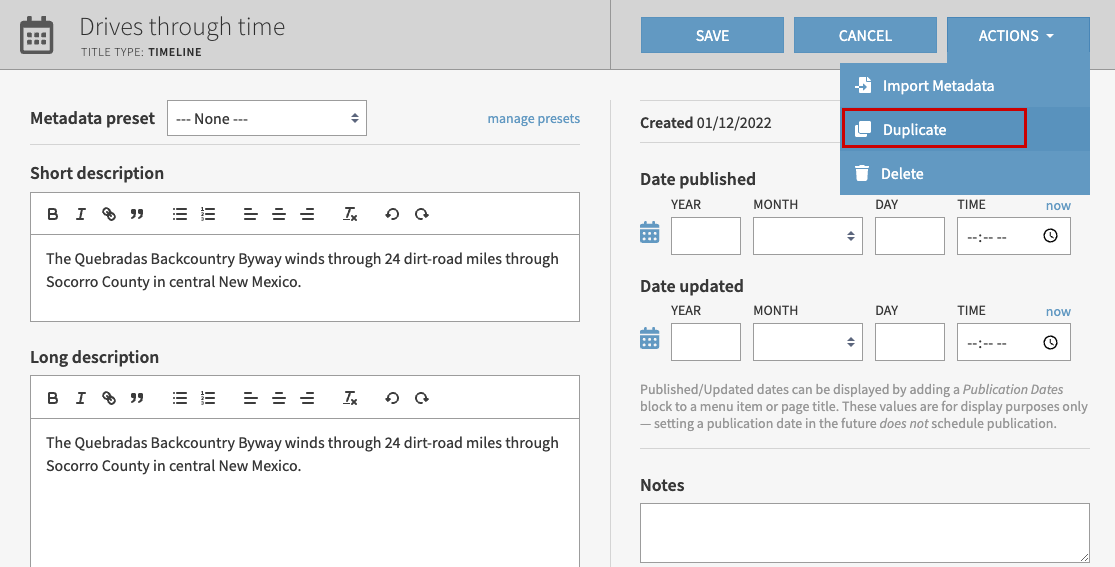The width and height of the screenshot is (1115, 567).
Task: Focus Time field under Date published
Action: coord(1013,236)
